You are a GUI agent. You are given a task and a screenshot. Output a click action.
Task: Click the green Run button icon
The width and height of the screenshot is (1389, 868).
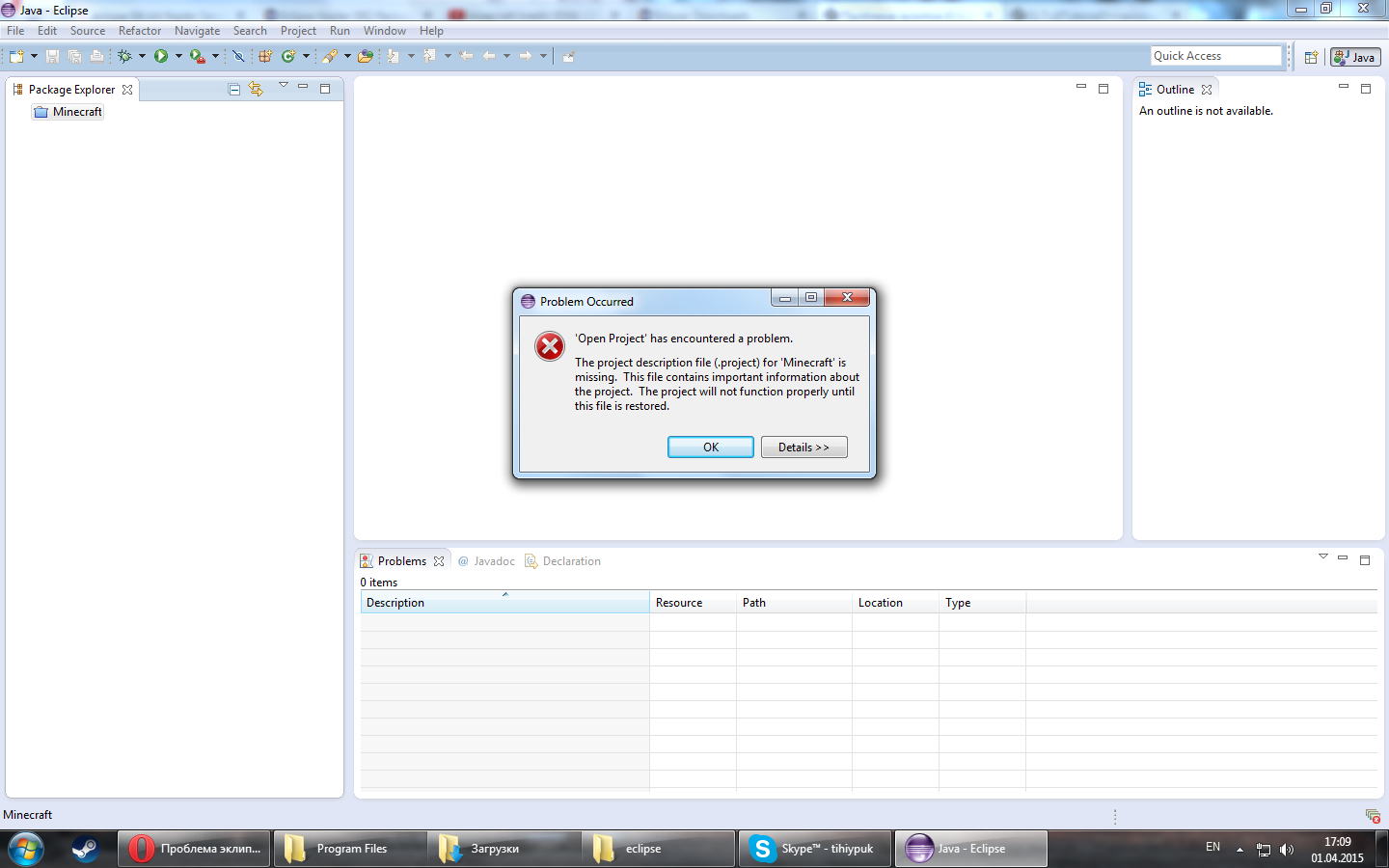pos(161,57)
